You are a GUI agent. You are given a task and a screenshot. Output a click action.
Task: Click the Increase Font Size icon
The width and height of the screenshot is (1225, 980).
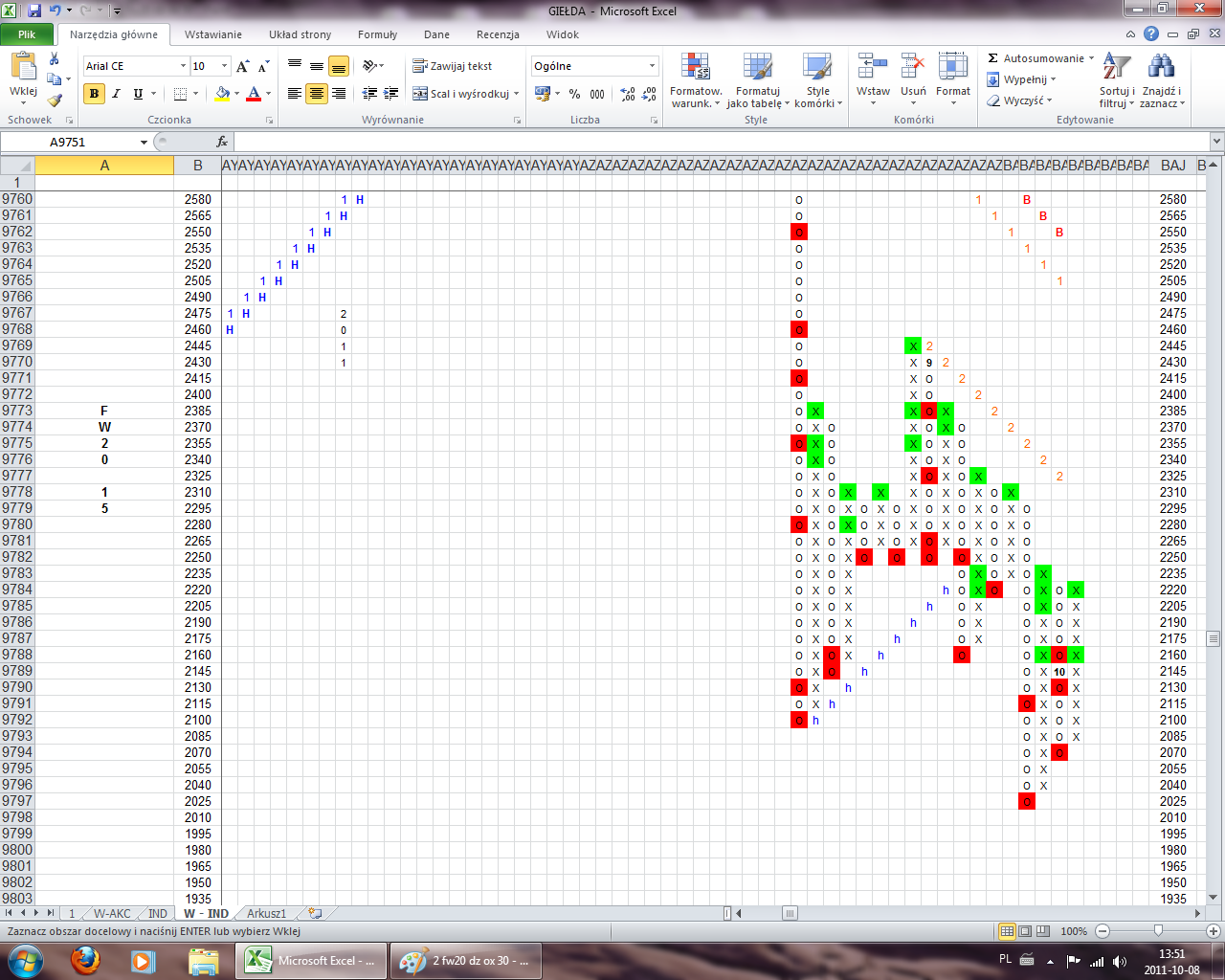click(x=243, y=66)
